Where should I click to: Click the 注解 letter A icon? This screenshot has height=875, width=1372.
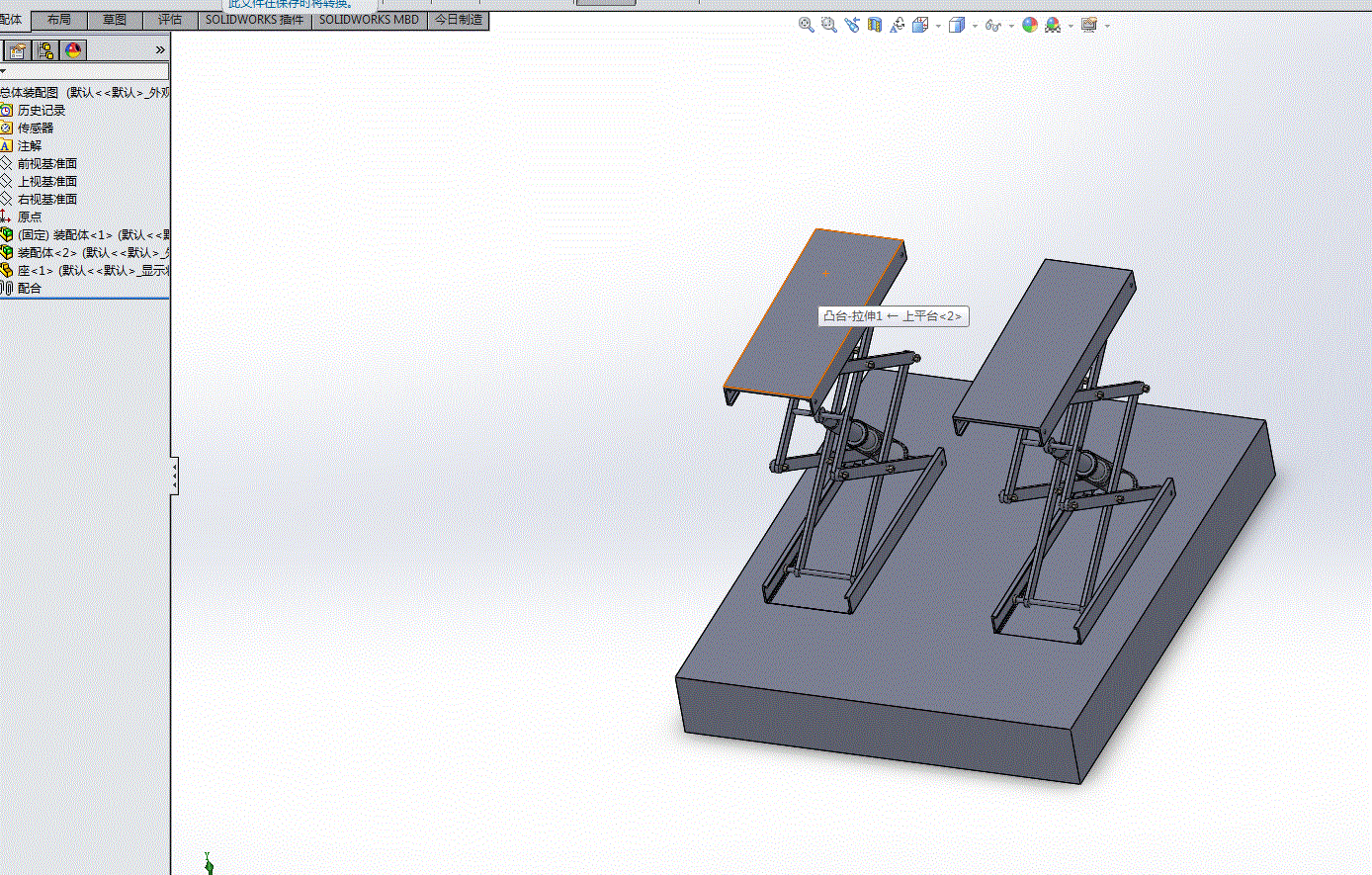6,146
